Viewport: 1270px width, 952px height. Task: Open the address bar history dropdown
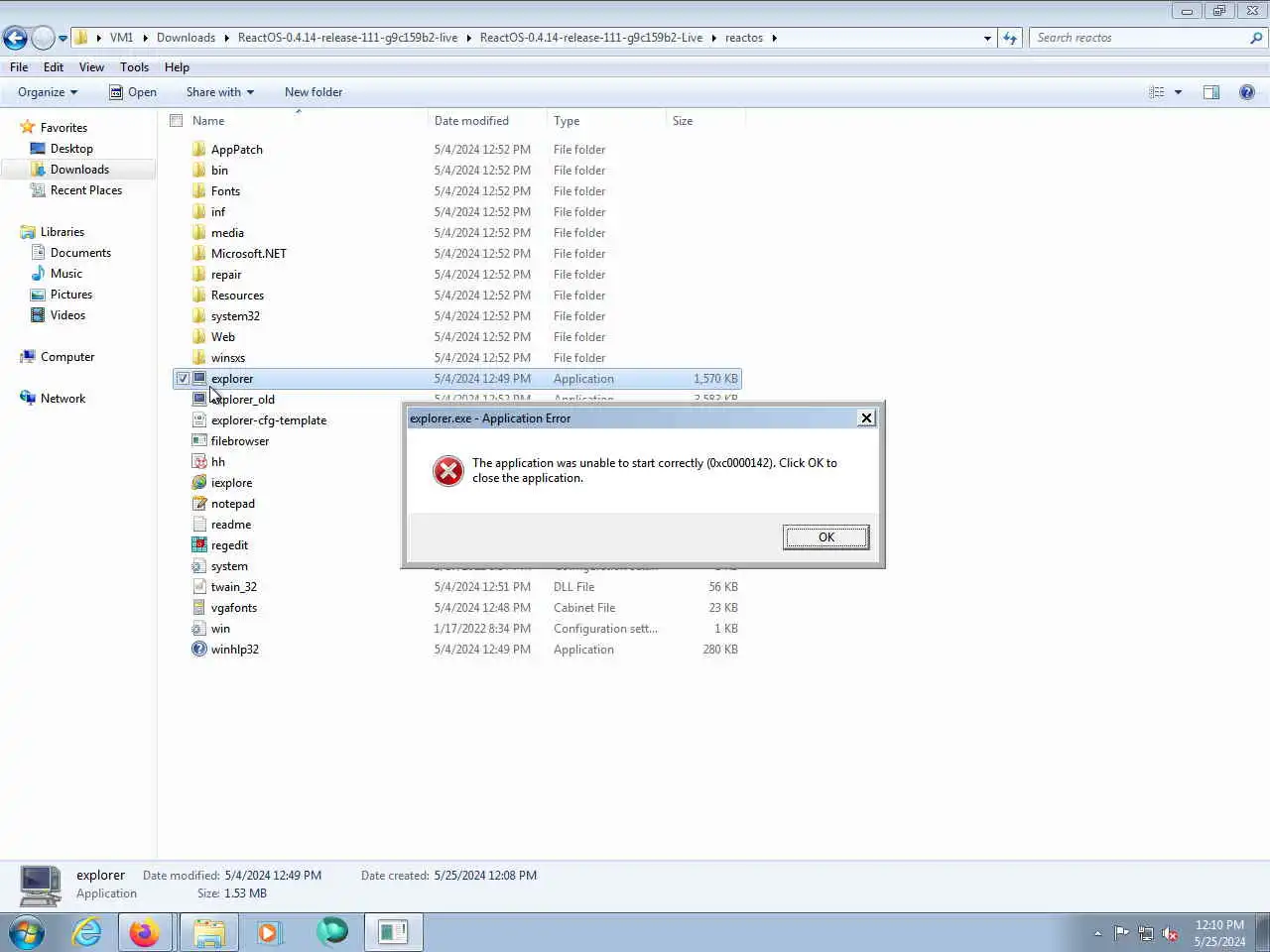pos(987,39)
